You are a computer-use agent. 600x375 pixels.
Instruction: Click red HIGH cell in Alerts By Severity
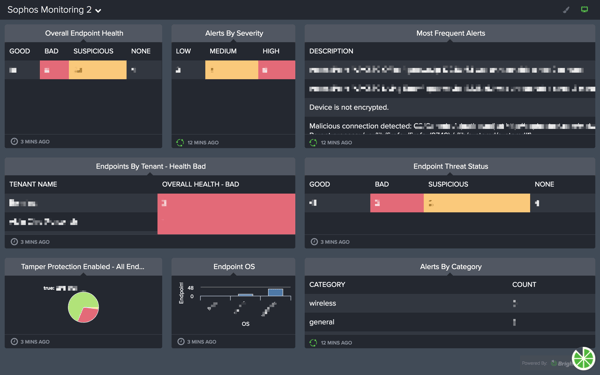[277, 70]
